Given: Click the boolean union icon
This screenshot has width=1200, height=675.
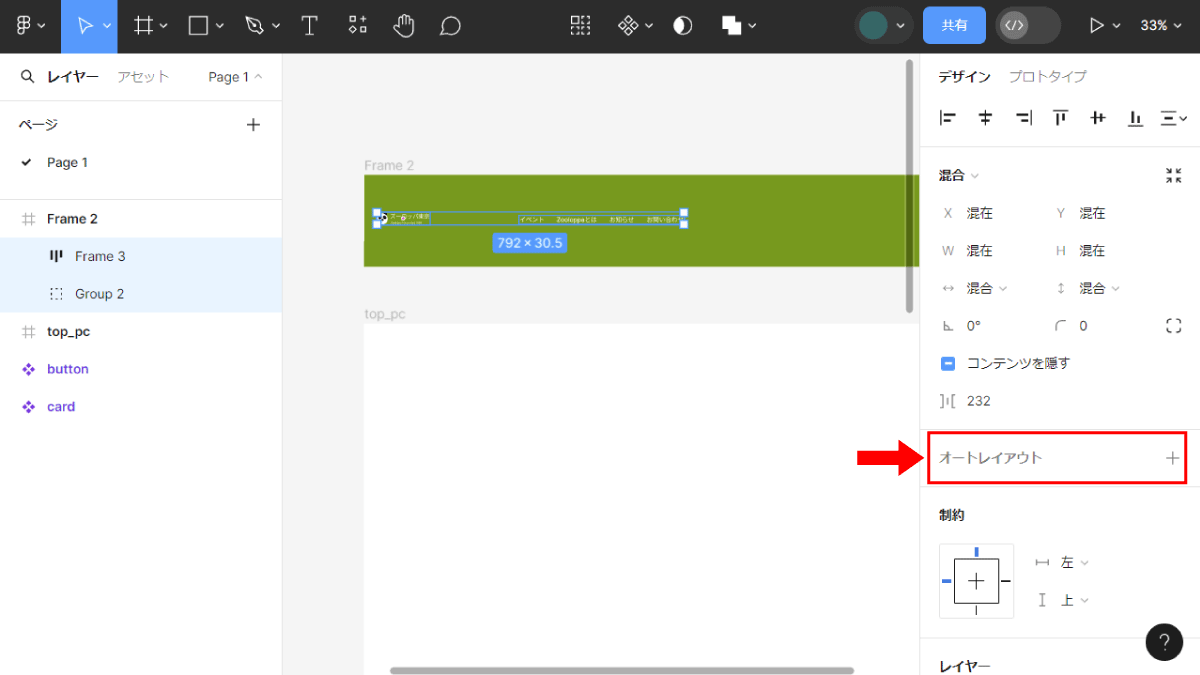Looking at the screenshot, I should (x=732, y=26).
